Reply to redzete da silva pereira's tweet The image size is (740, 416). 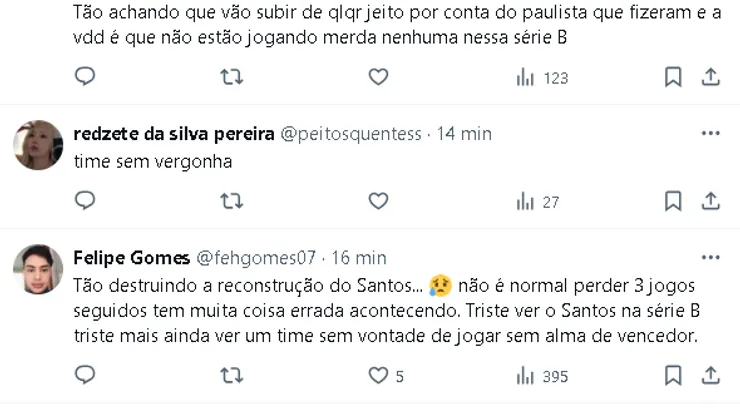tap(86, 201)
